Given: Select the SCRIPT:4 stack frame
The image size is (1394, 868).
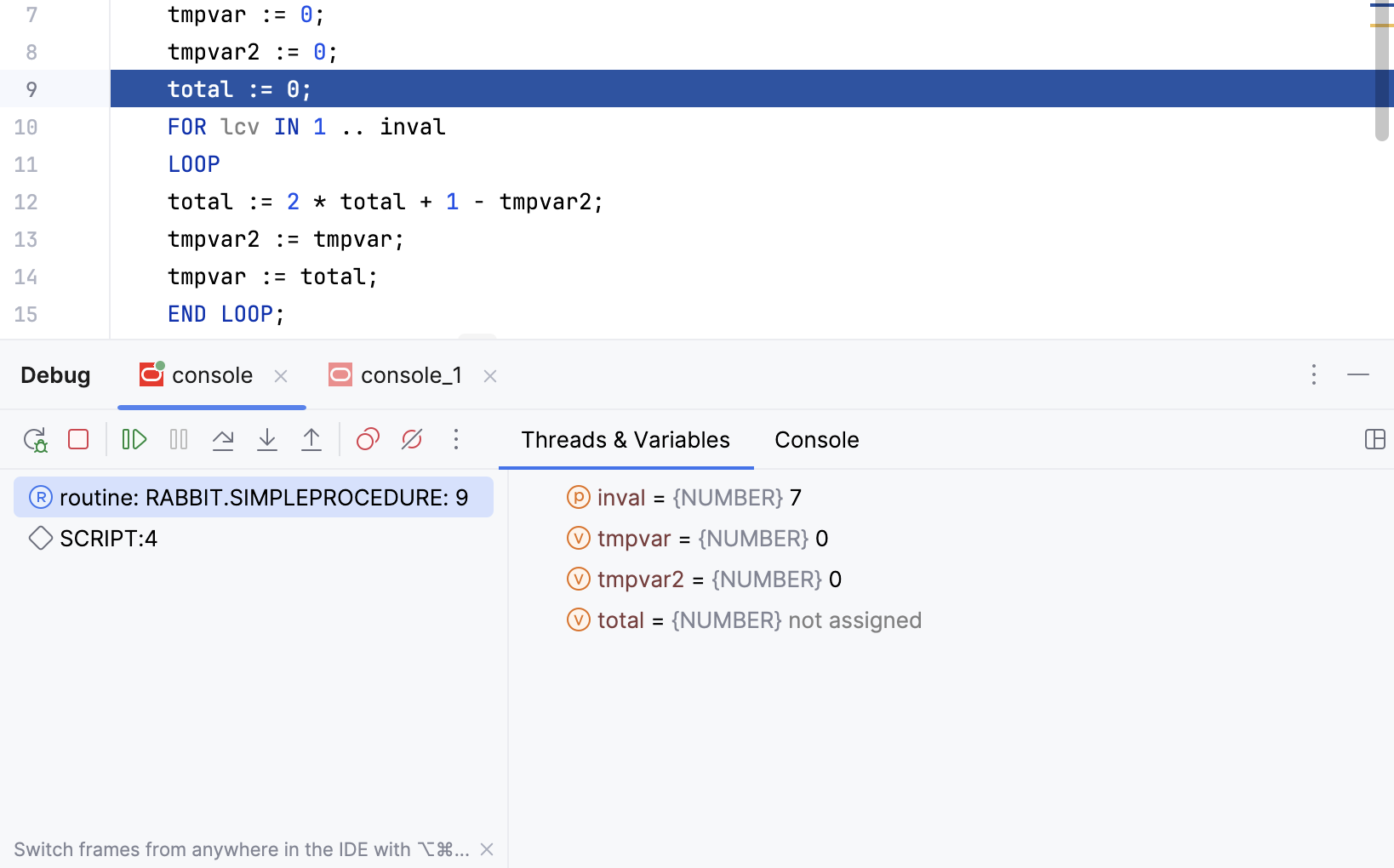Looking at the screenshot, I should pyautogui.click(x=108, y=538).
